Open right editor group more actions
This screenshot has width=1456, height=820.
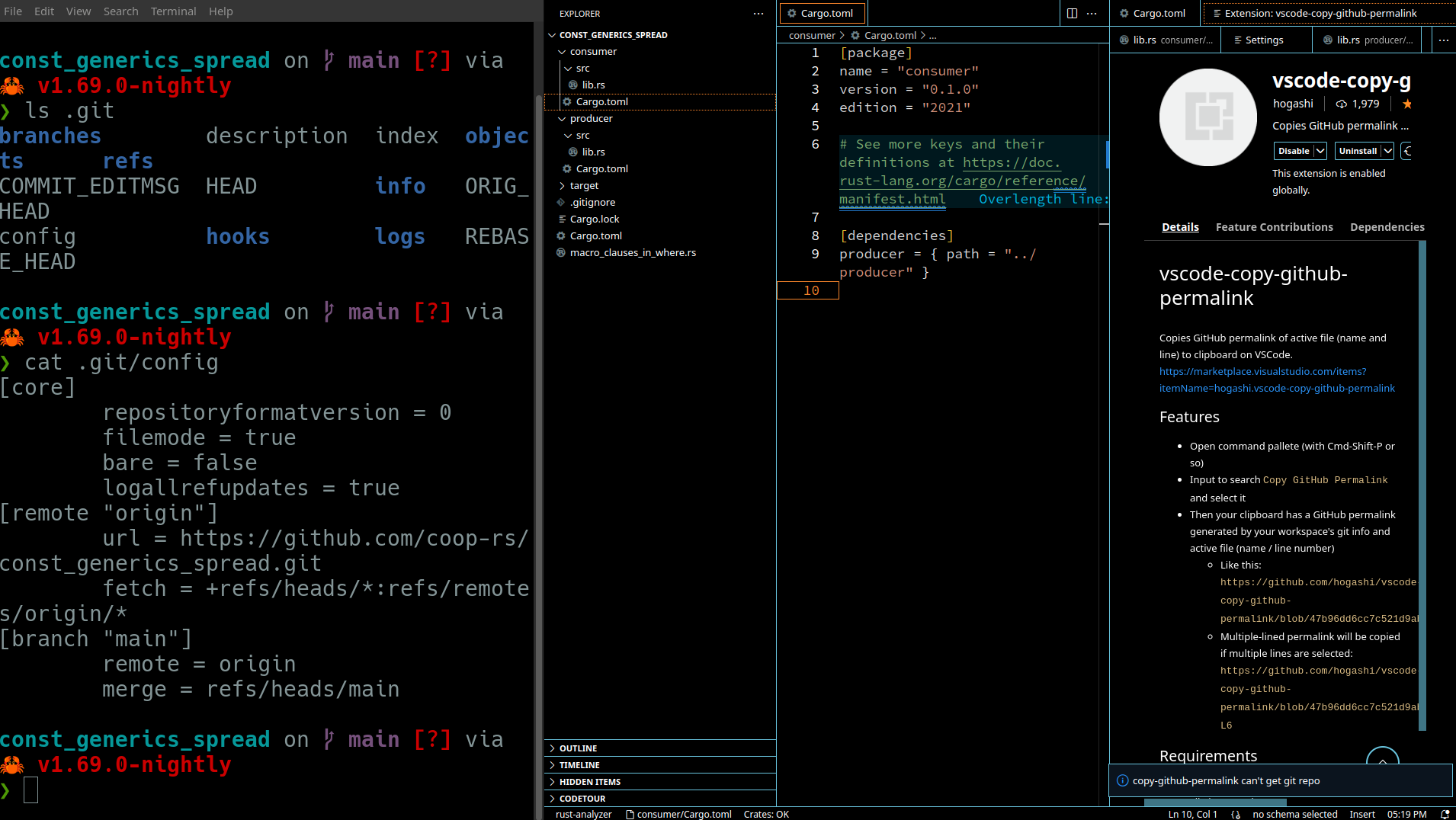point(1443,40)
